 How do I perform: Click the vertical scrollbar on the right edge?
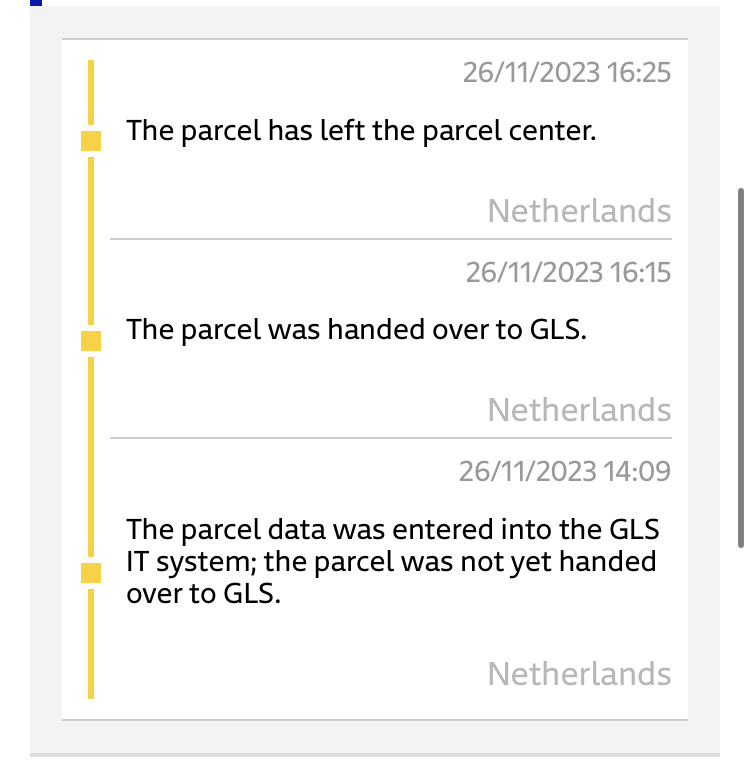click(x=740, y=365)
